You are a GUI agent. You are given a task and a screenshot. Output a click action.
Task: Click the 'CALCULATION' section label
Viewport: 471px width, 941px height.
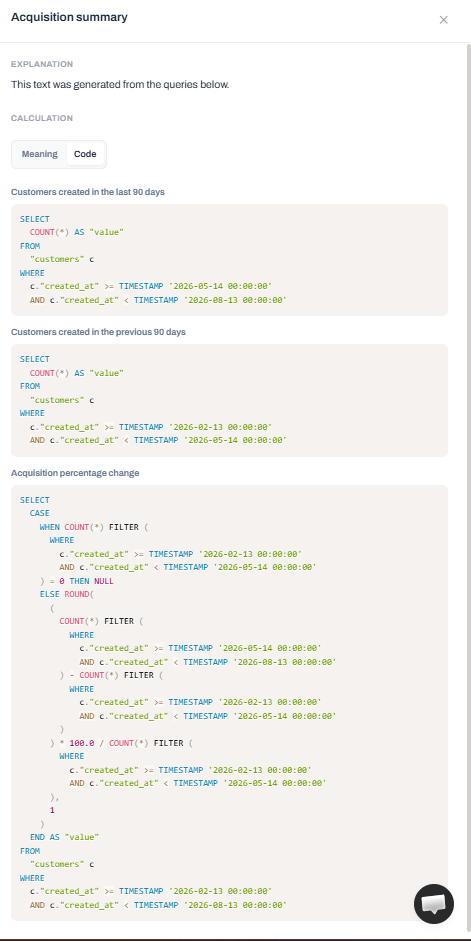click(42, 118)
